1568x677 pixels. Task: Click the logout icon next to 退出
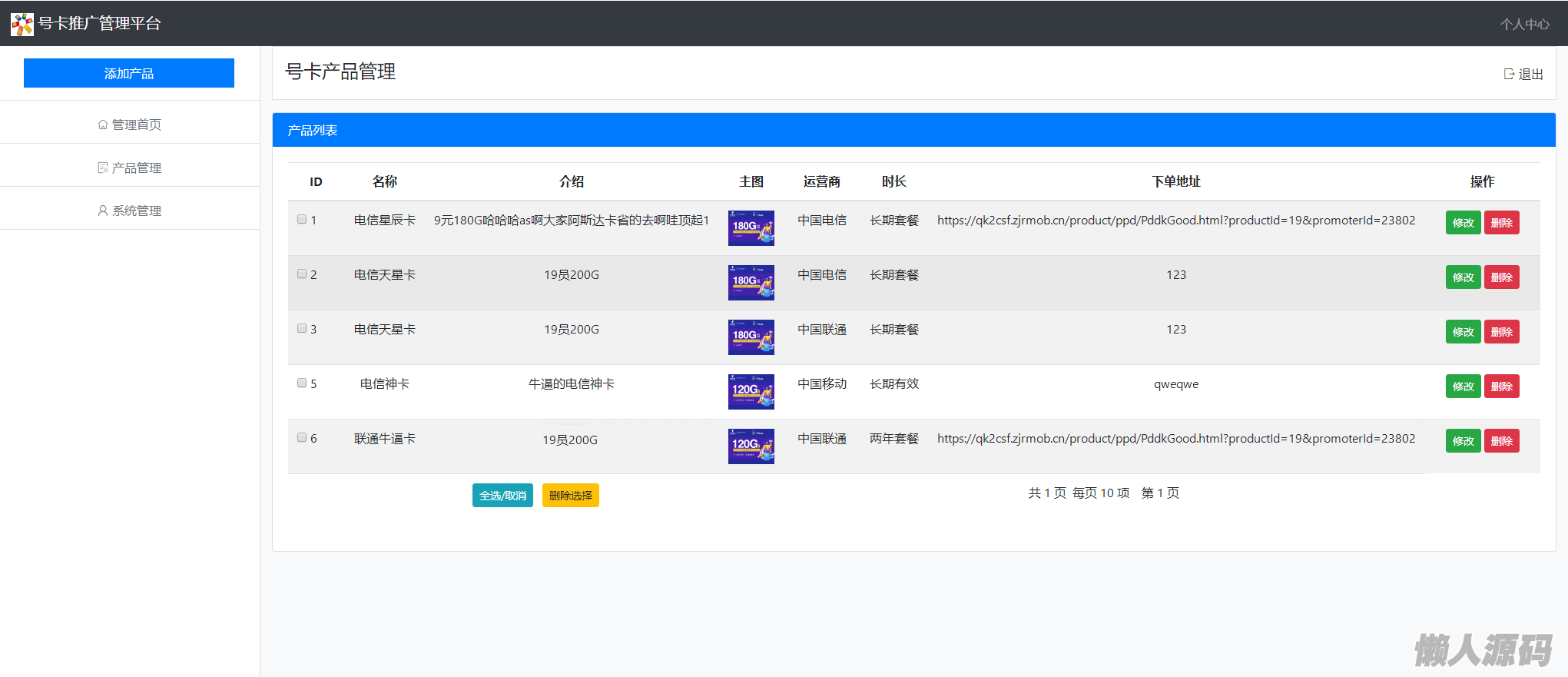coord(1509,74)
